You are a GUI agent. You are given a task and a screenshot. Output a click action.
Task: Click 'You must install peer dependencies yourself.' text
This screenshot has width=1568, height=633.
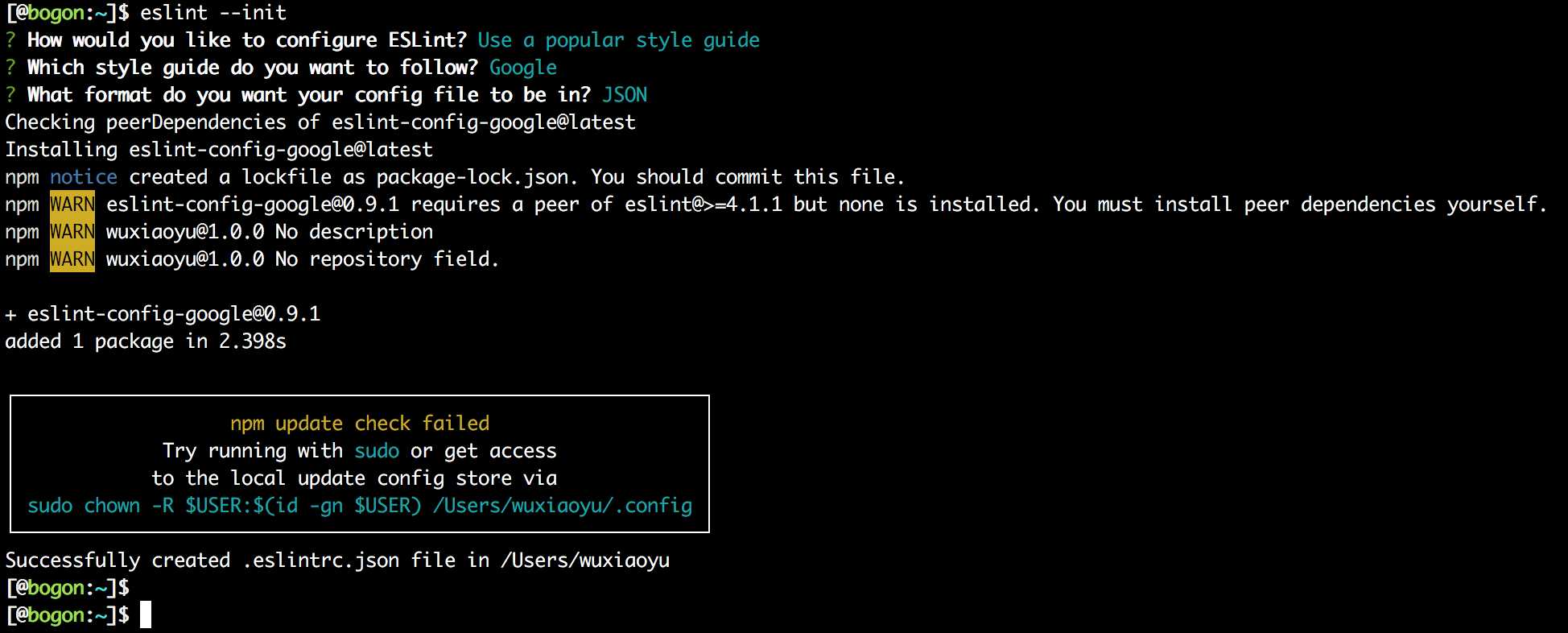pos(1300,205)
